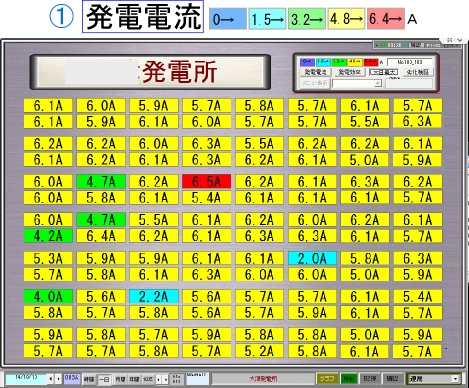Click the date field in the bottom bar

pyautogui.click(x=26, y=379)
